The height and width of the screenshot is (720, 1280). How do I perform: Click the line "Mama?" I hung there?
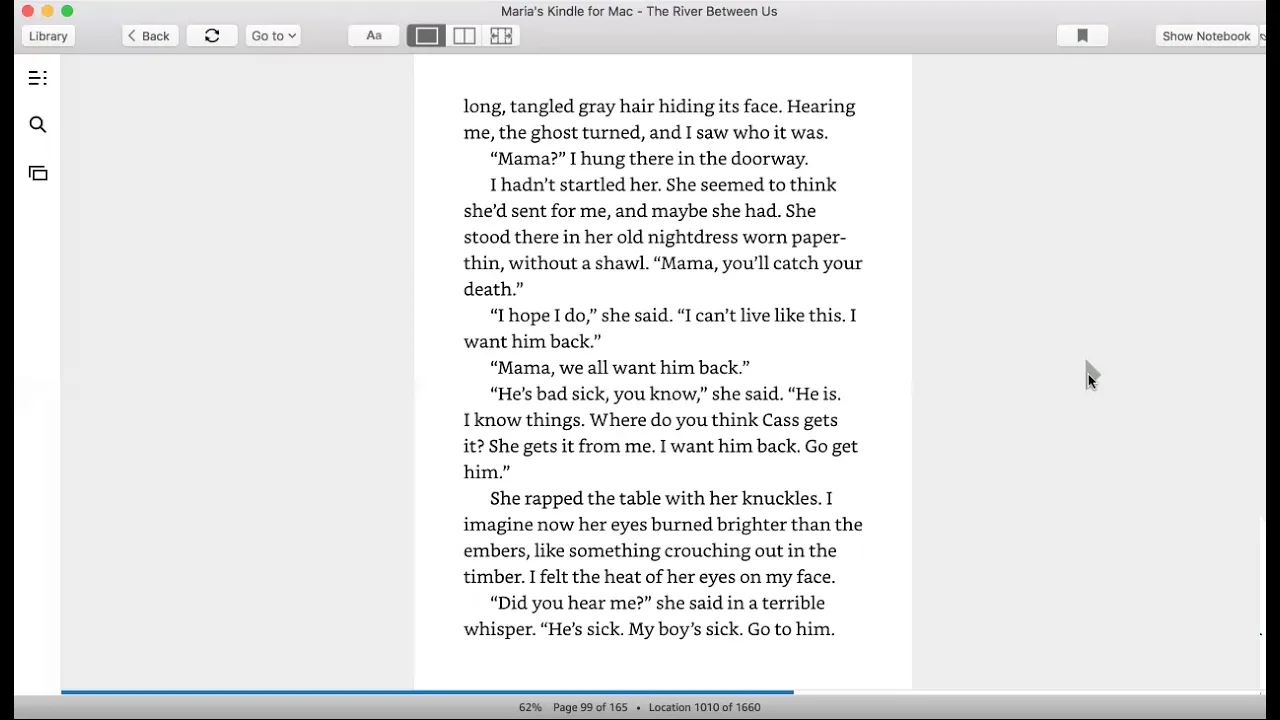pos(649,158)
